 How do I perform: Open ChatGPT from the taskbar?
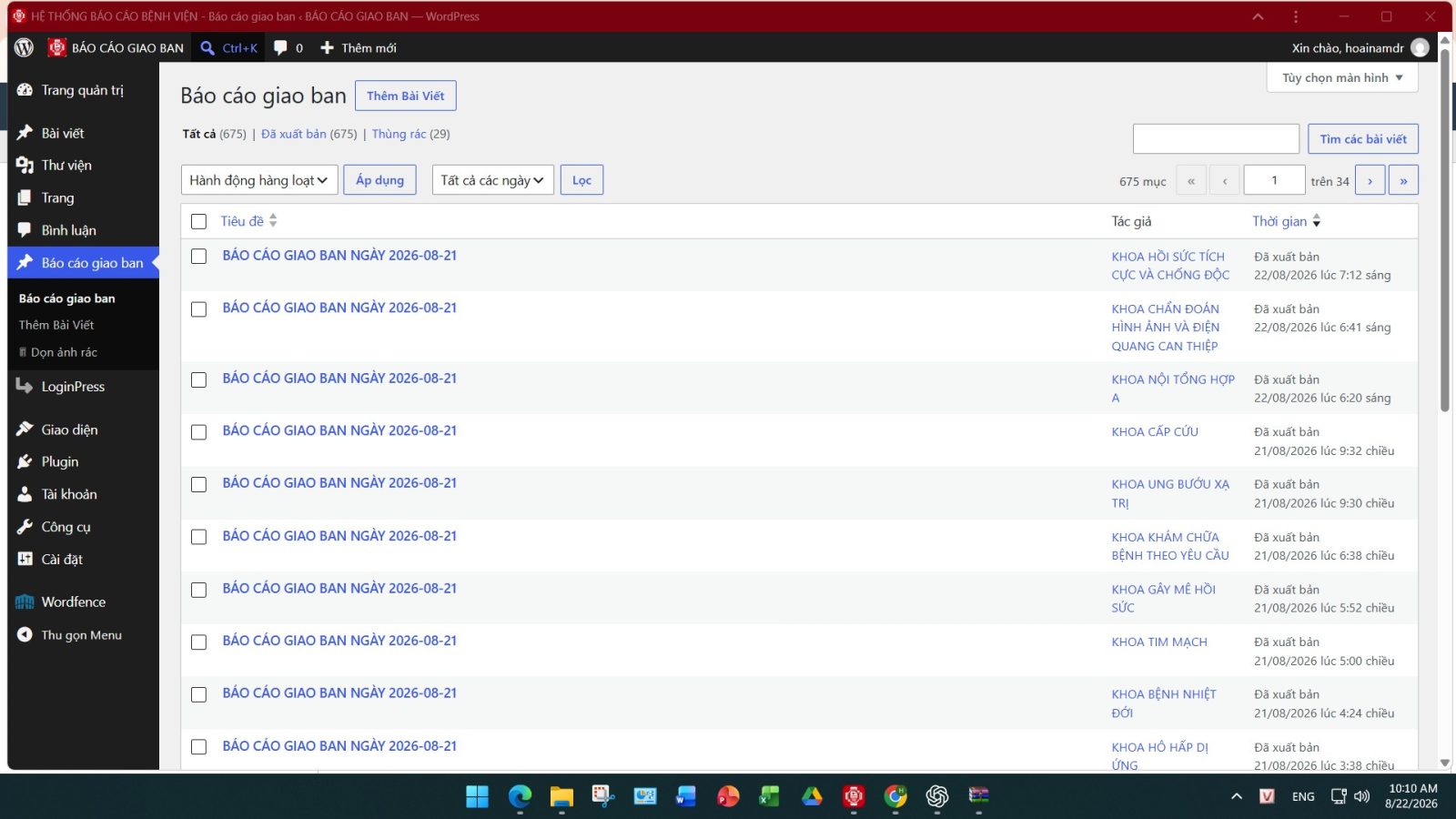coord(937,796)
